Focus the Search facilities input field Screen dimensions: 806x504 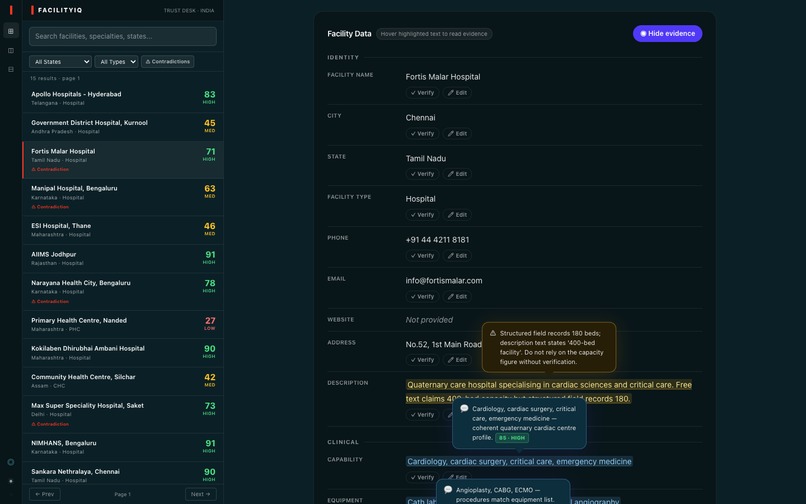(123, 37)
